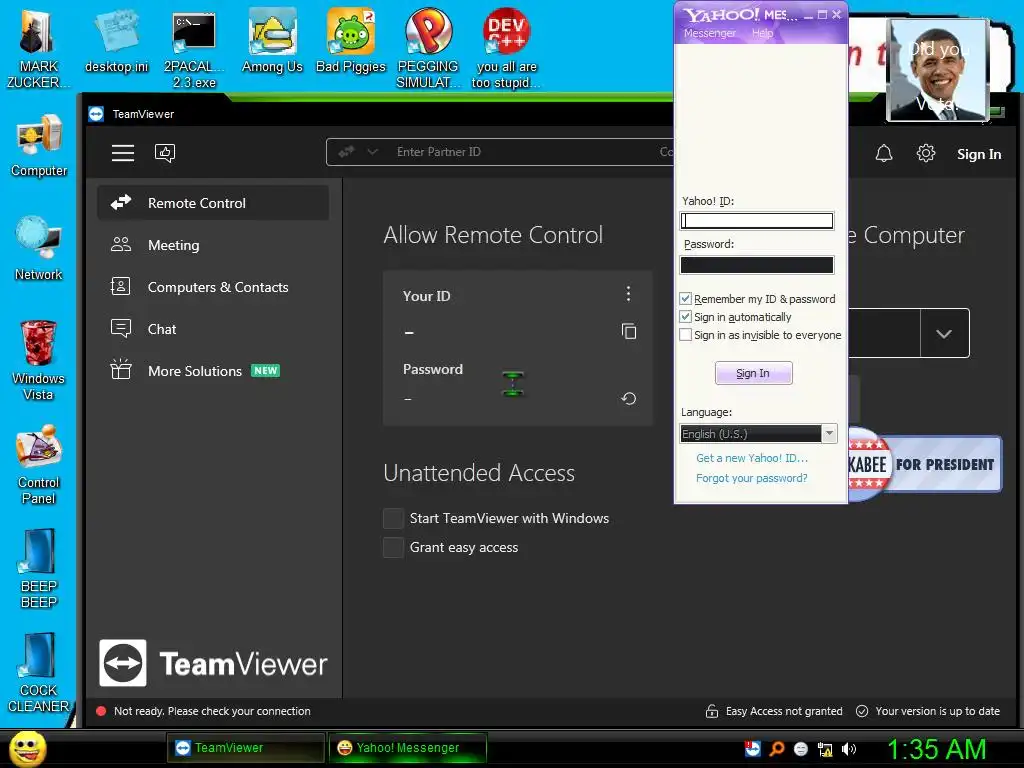Viewport: 1024px width, 768px height.
Task: Click the 1:35 AM taskbar clock
Action: coord(936,749)
